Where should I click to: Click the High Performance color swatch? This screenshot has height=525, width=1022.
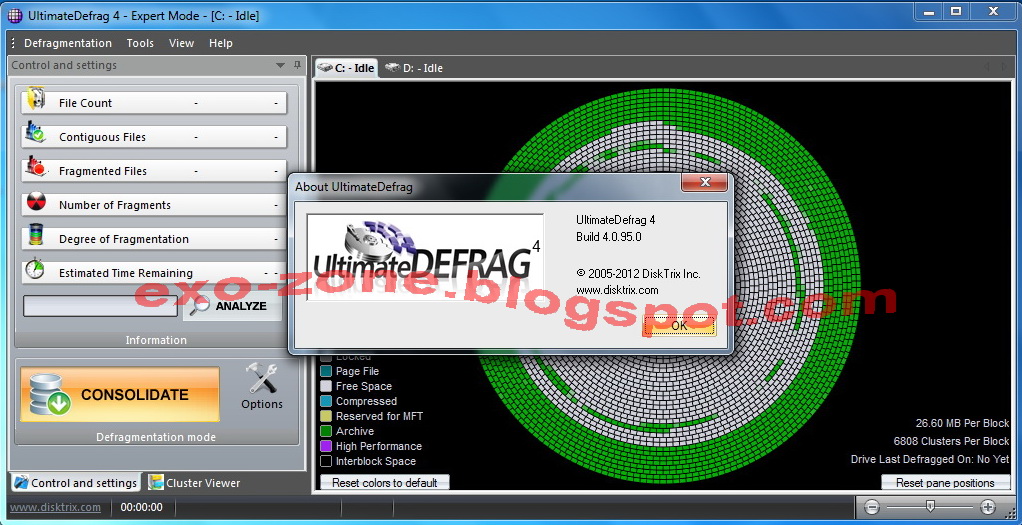click(x=326, y=446)
